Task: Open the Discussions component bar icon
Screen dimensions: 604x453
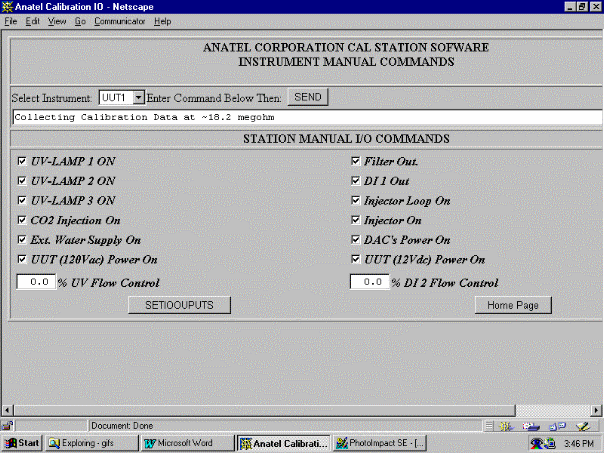Action: click(x=557, y=426)
